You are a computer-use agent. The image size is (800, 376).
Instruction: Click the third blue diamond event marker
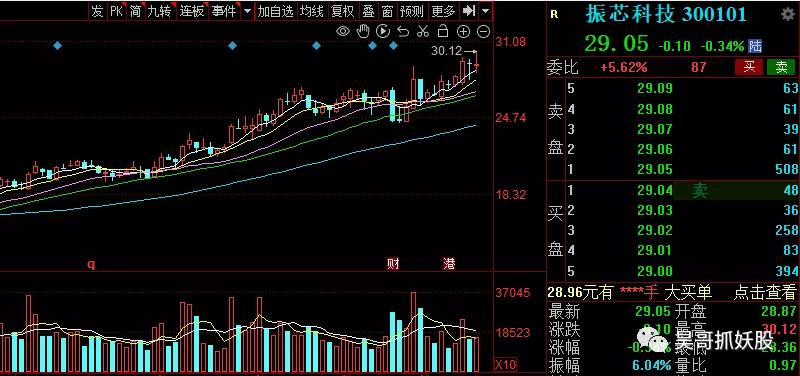[x=316, y=46]
